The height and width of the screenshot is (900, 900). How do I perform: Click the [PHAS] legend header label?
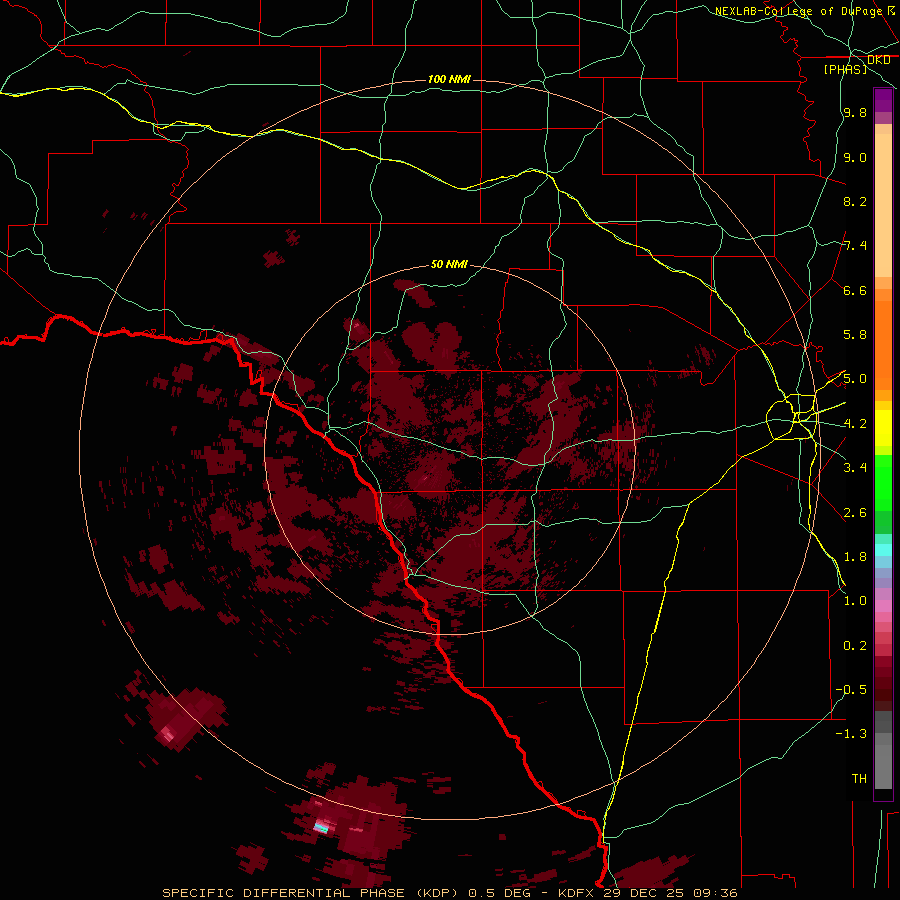point(845,69)
